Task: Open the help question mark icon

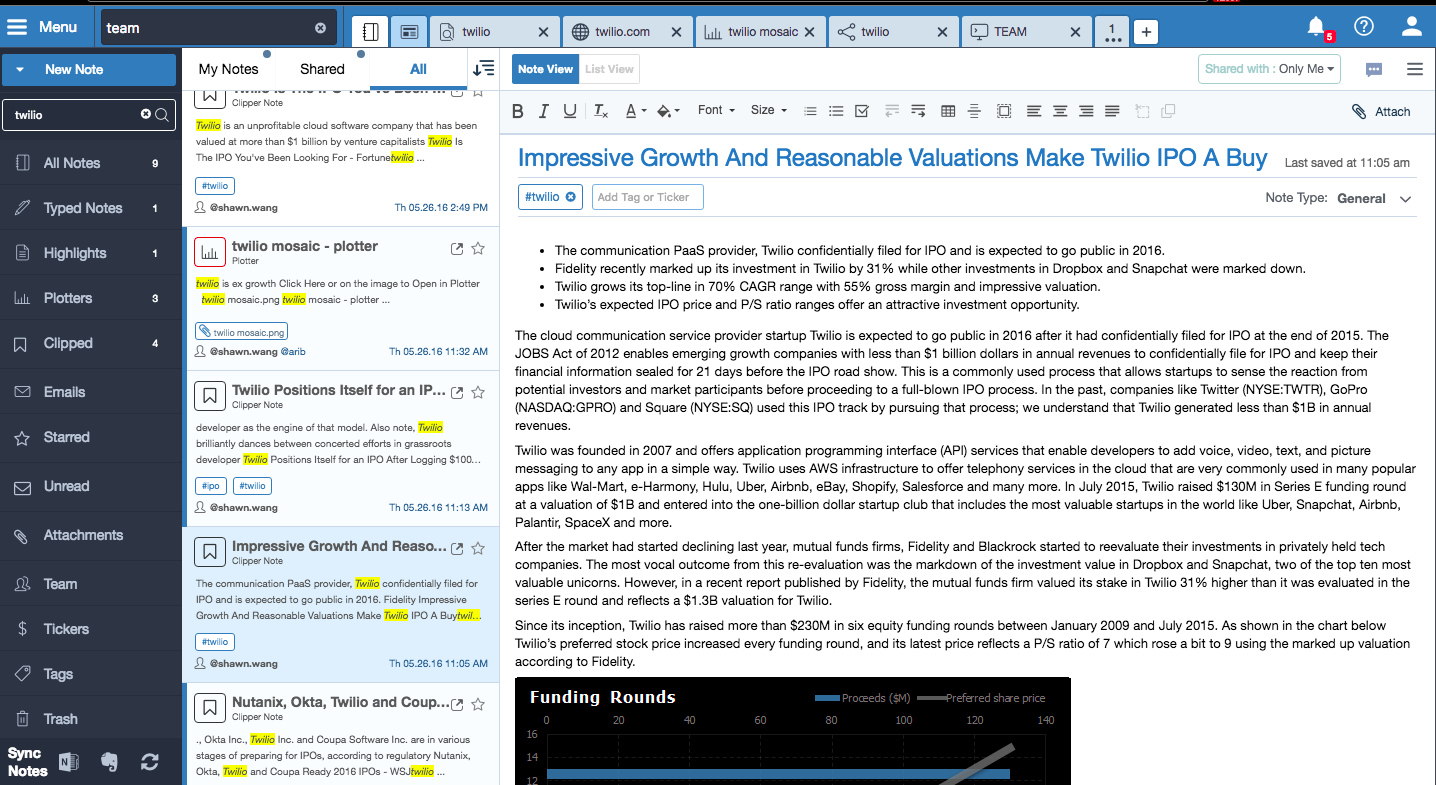Action: pos(1364,27)
